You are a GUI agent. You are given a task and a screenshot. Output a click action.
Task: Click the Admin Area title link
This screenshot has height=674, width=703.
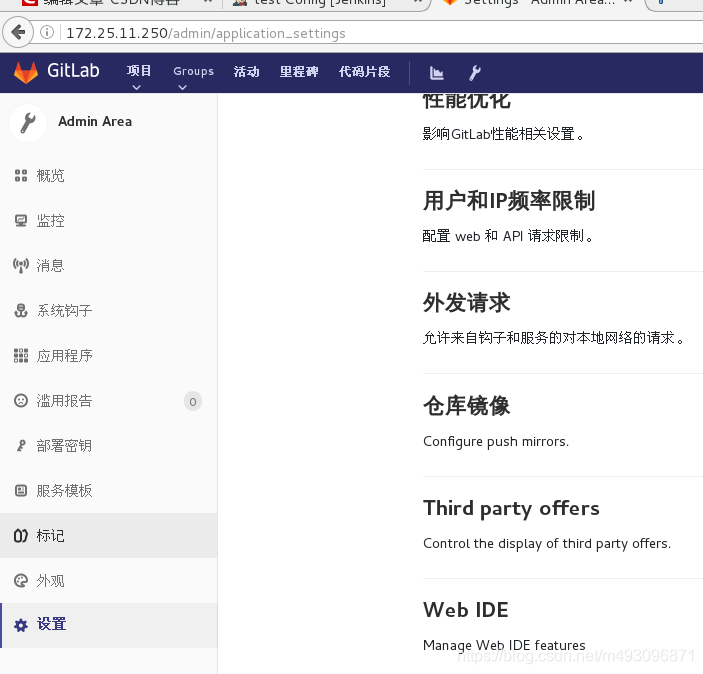[x=95, y=122]
